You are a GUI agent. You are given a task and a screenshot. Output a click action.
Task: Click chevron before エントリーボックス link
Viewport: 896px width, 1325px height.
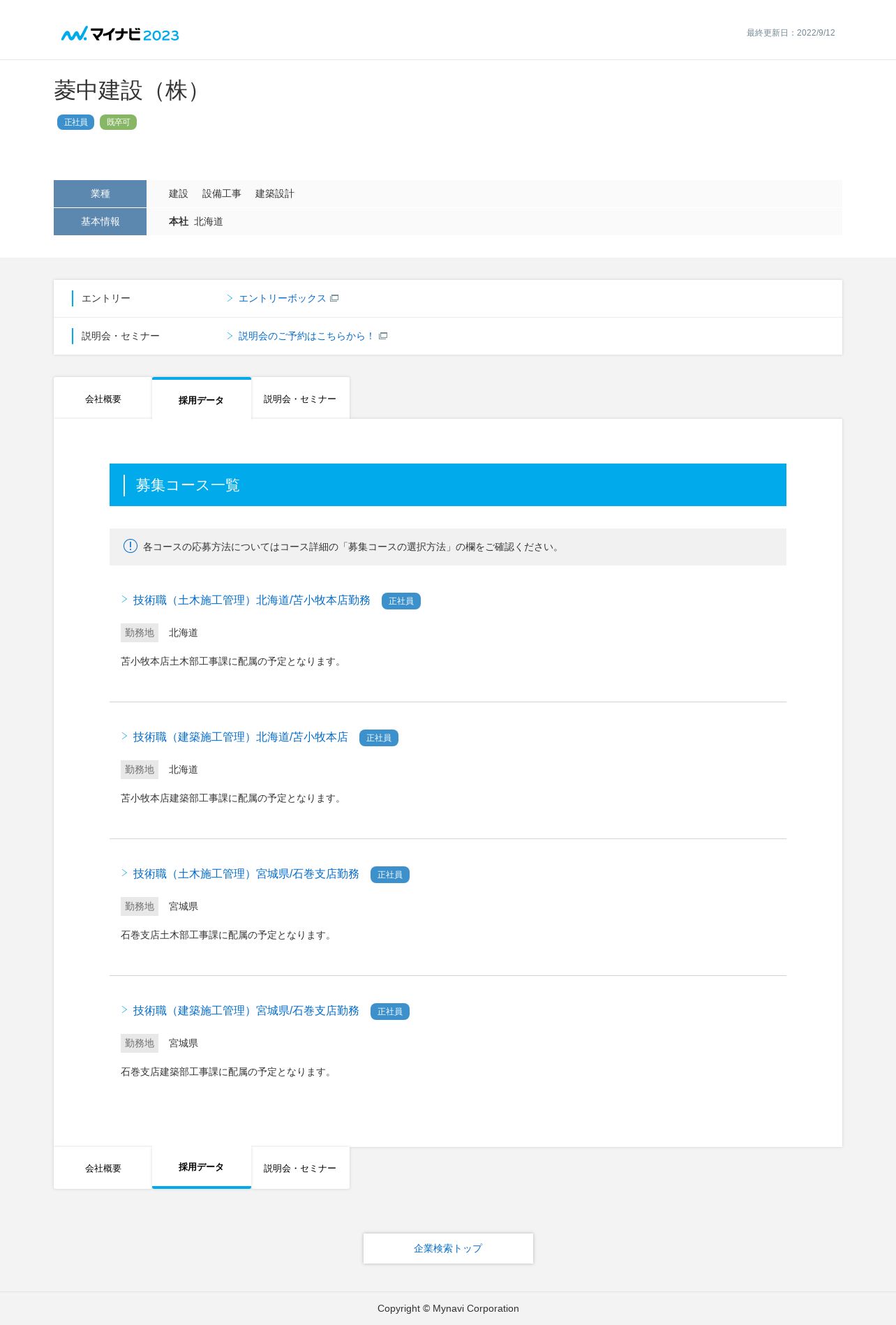tap(230, 298)
